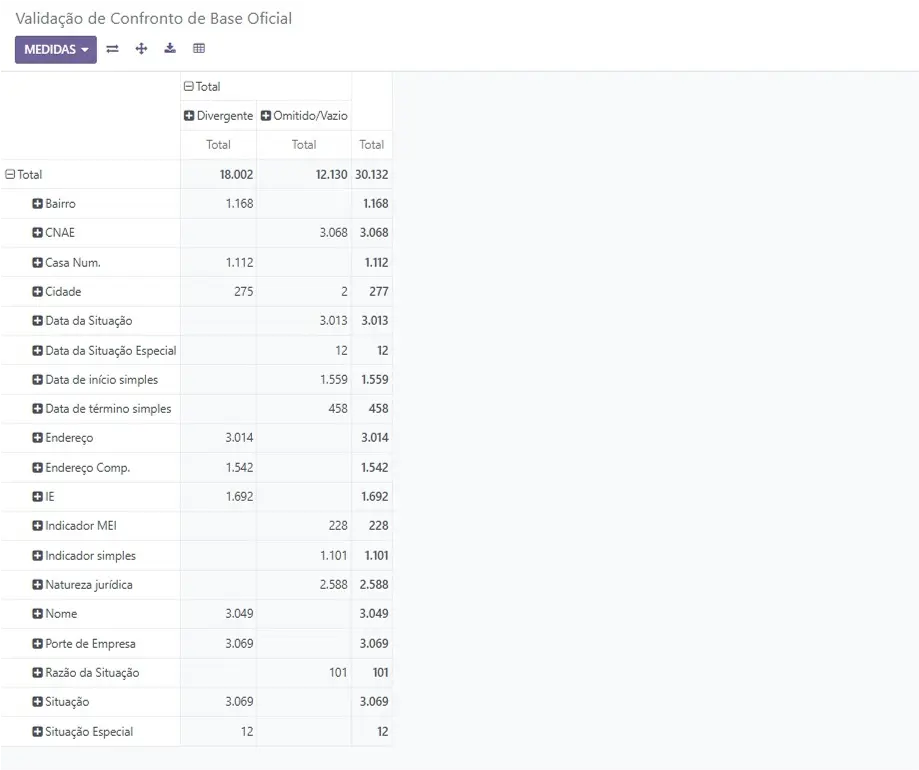Image resolution: width=919 pixels, height=770 pixels.
Task: Collapse the Total row header
Action: point(24,175)
